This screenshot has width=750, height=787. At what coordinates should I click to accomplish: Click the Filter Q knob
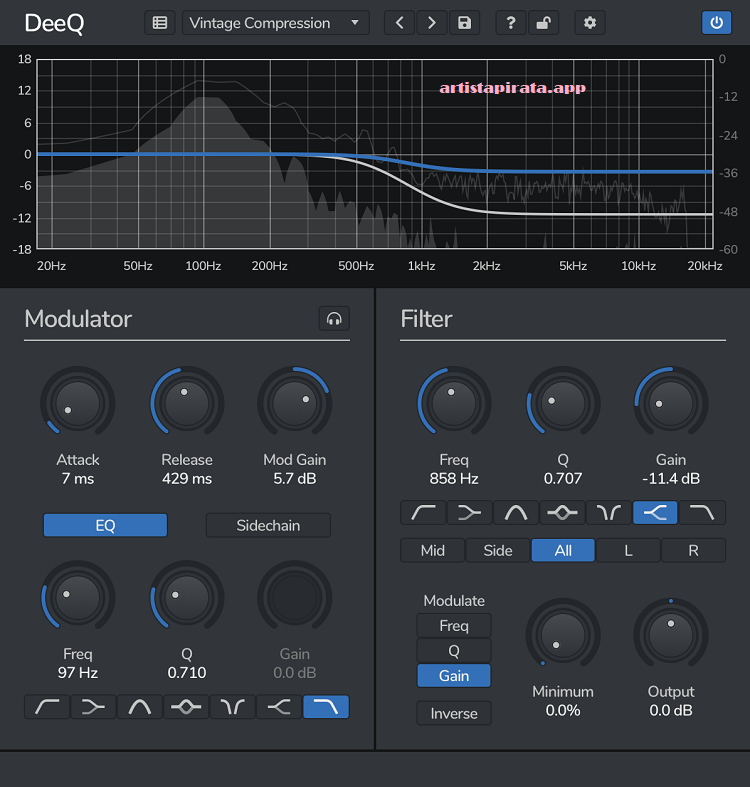(563, 403)
